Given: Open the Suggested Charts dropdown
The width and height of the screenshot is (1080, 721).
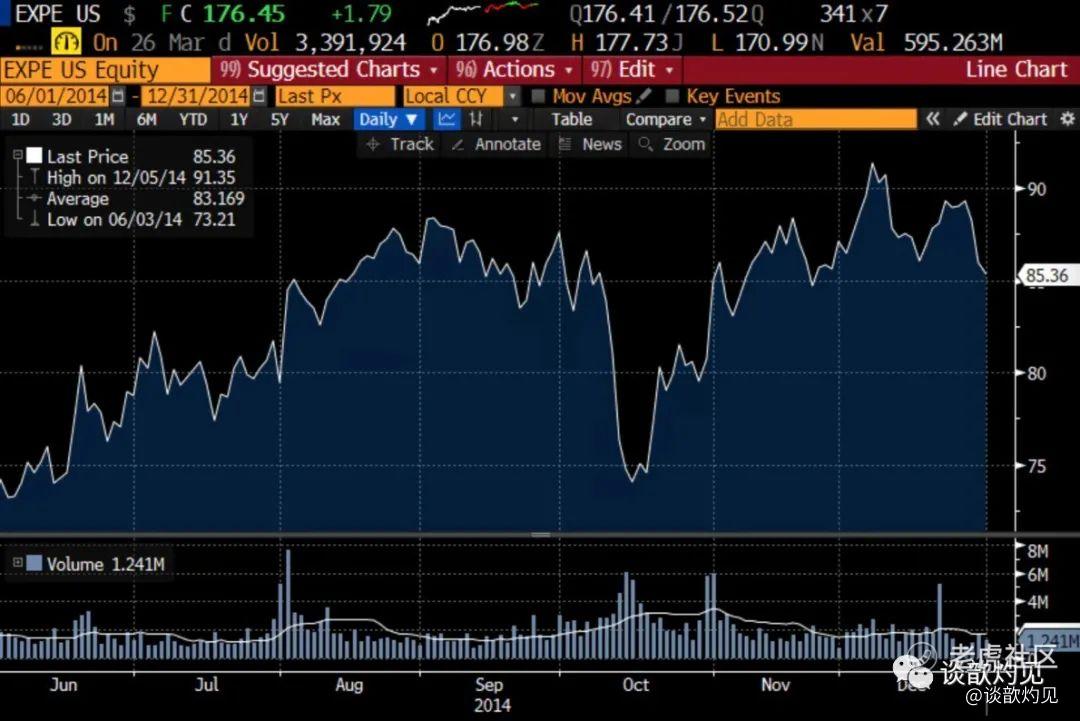Looking at the screenshot, I should point(329,70).
